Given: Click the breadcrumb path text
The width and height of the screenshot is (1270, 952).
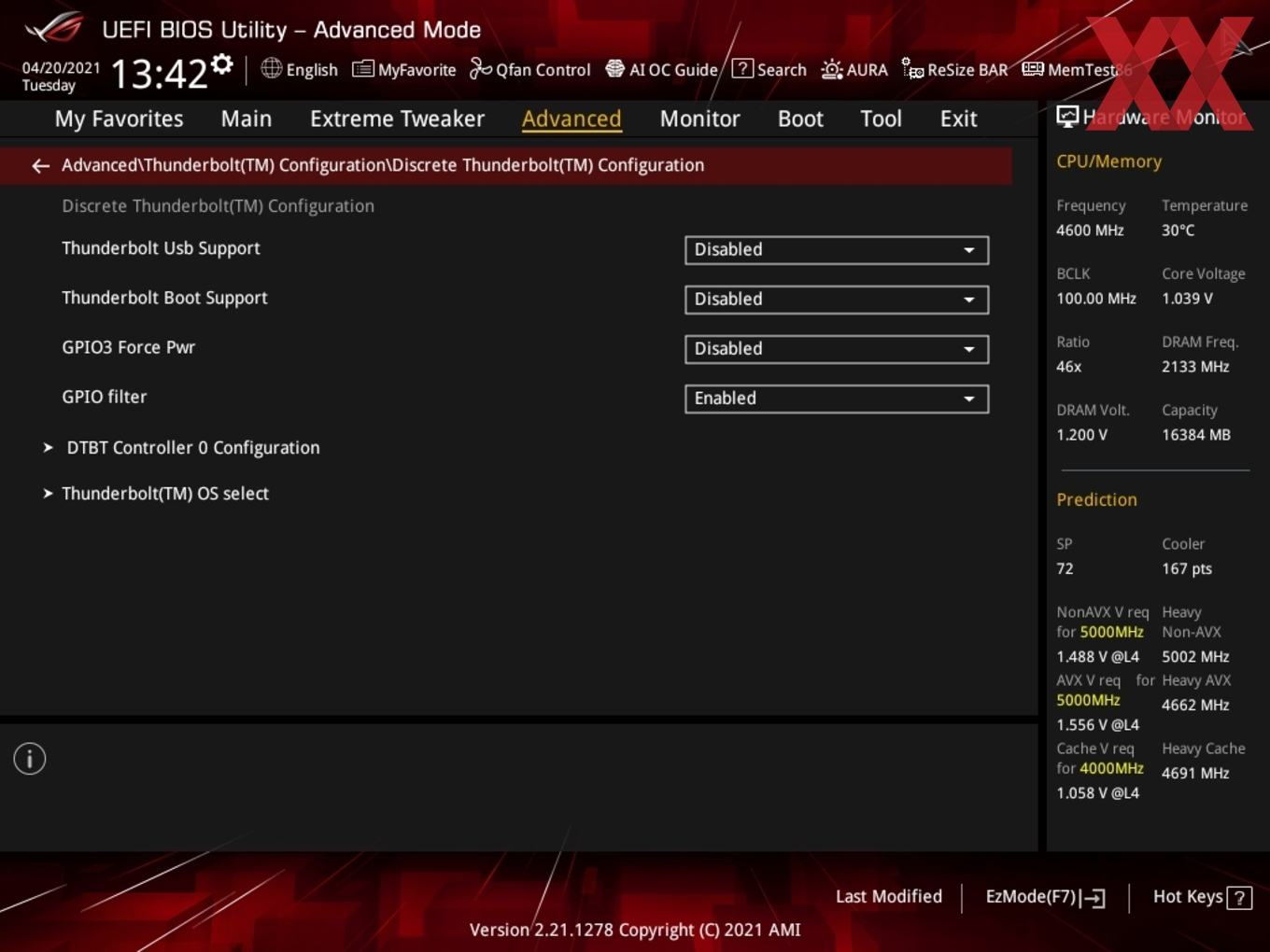Looking at the screenshot, I should [383, 165].
